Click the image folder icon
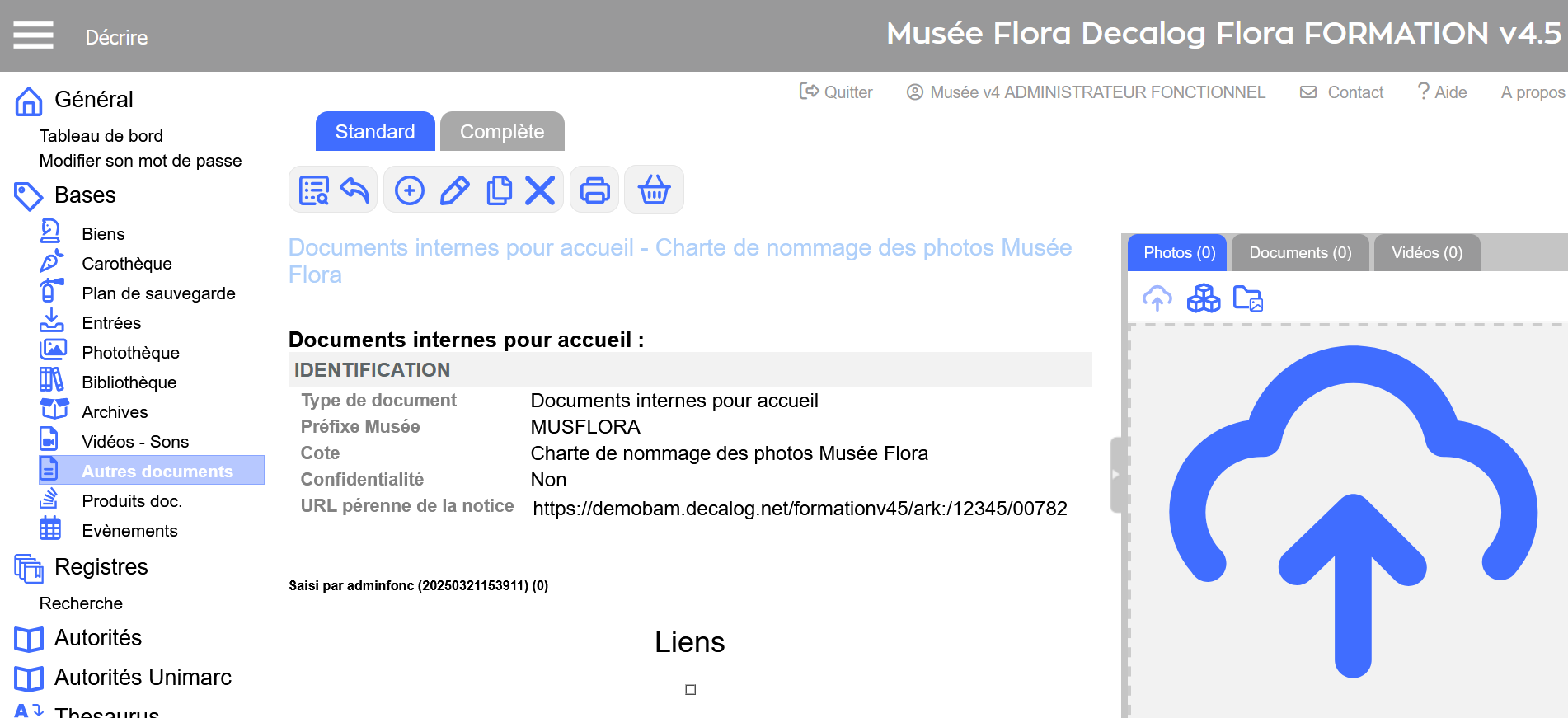This screenshot has width=1568, height=718. point(1248,298)
